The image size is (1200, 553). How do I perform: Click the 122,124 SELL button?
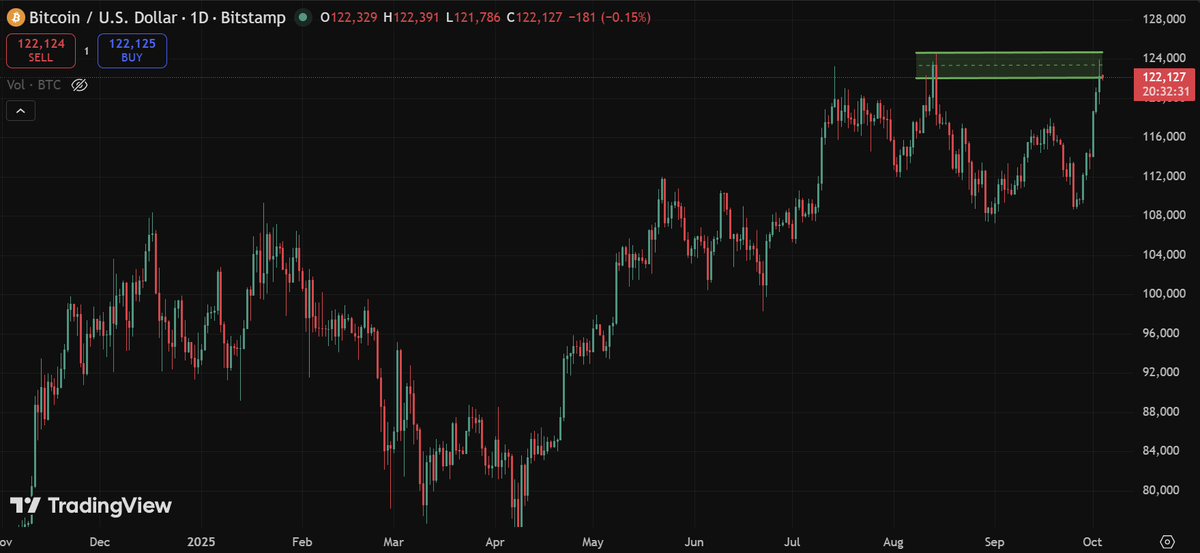[40, 51]
